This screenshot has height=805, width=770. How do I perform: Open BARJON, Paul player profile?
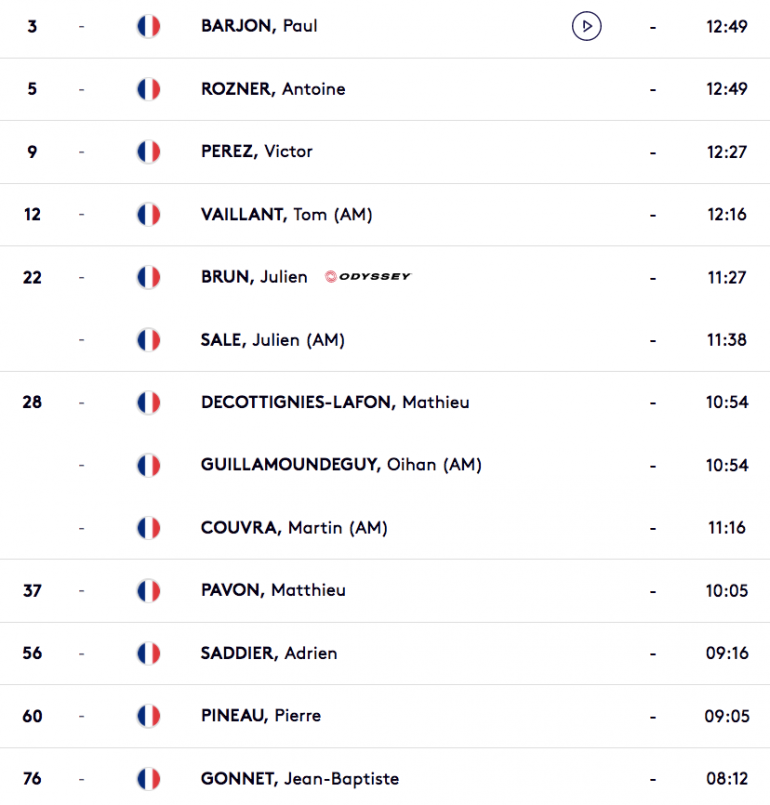[259, 26]
